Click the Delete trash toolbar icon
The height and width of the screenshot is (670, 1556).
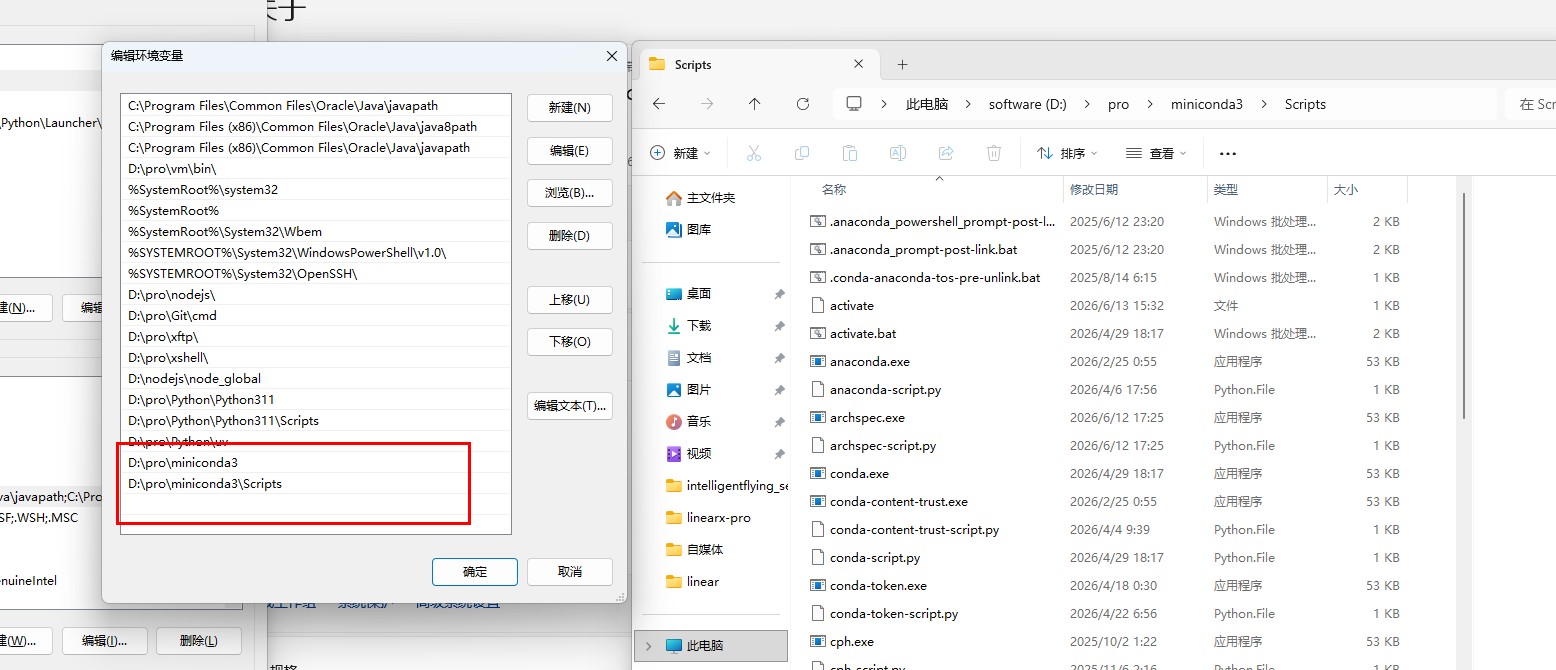(994, 153)
